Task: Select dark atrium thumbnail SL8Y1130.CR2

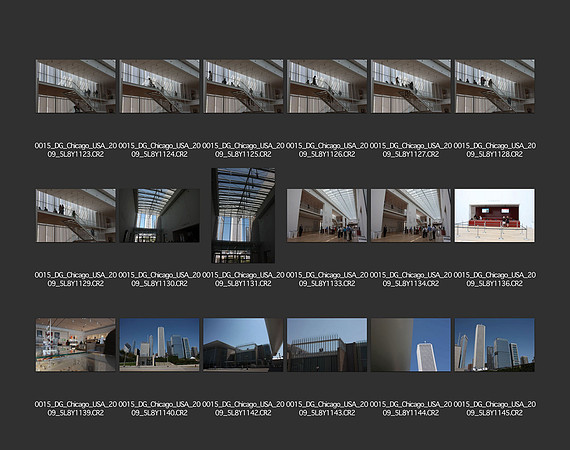Action: tap(160, 215)
